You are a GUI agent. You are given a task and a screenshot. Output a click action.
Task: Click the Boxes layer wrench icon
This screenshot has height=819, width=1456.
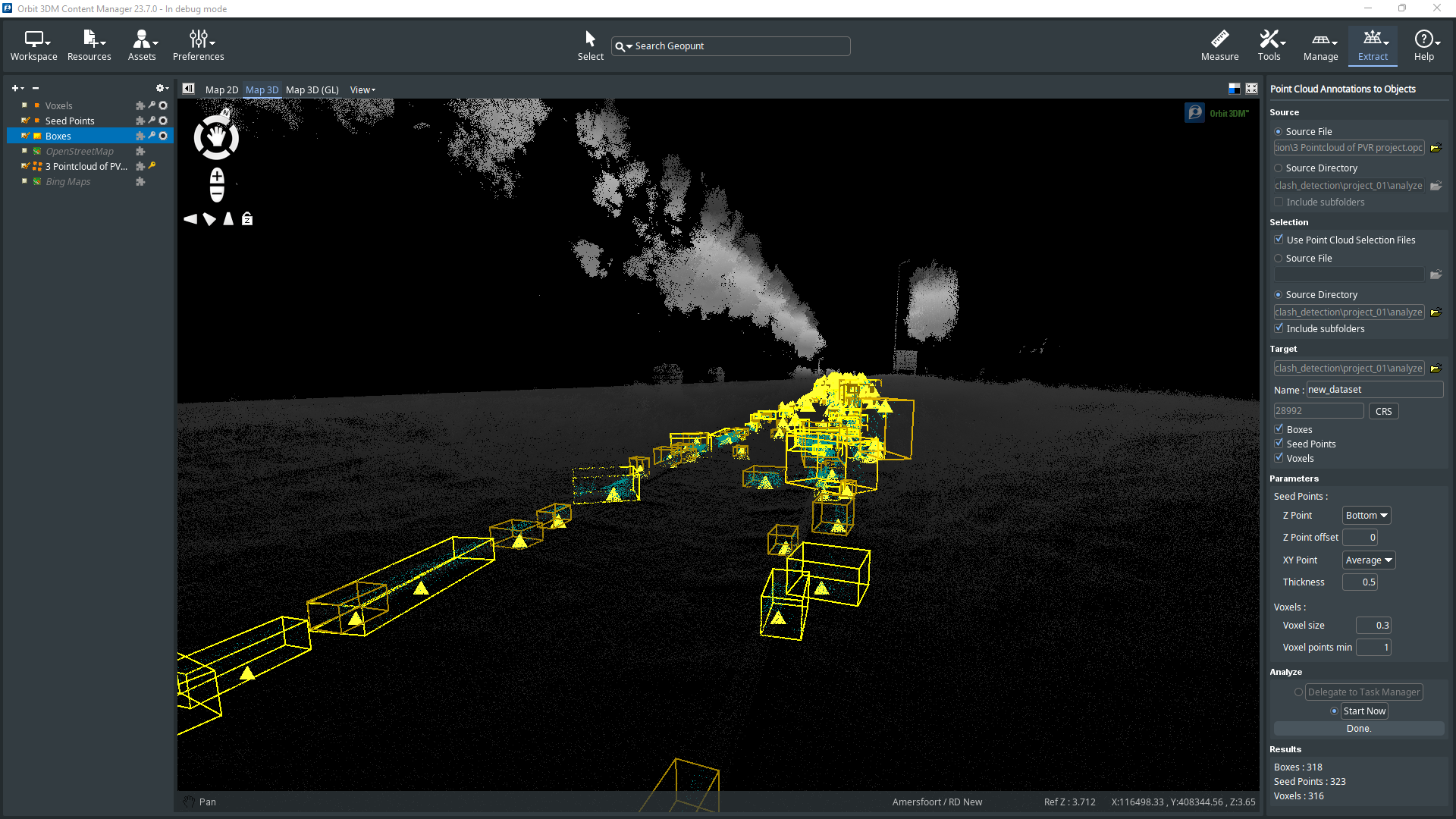tap(152, 136)
